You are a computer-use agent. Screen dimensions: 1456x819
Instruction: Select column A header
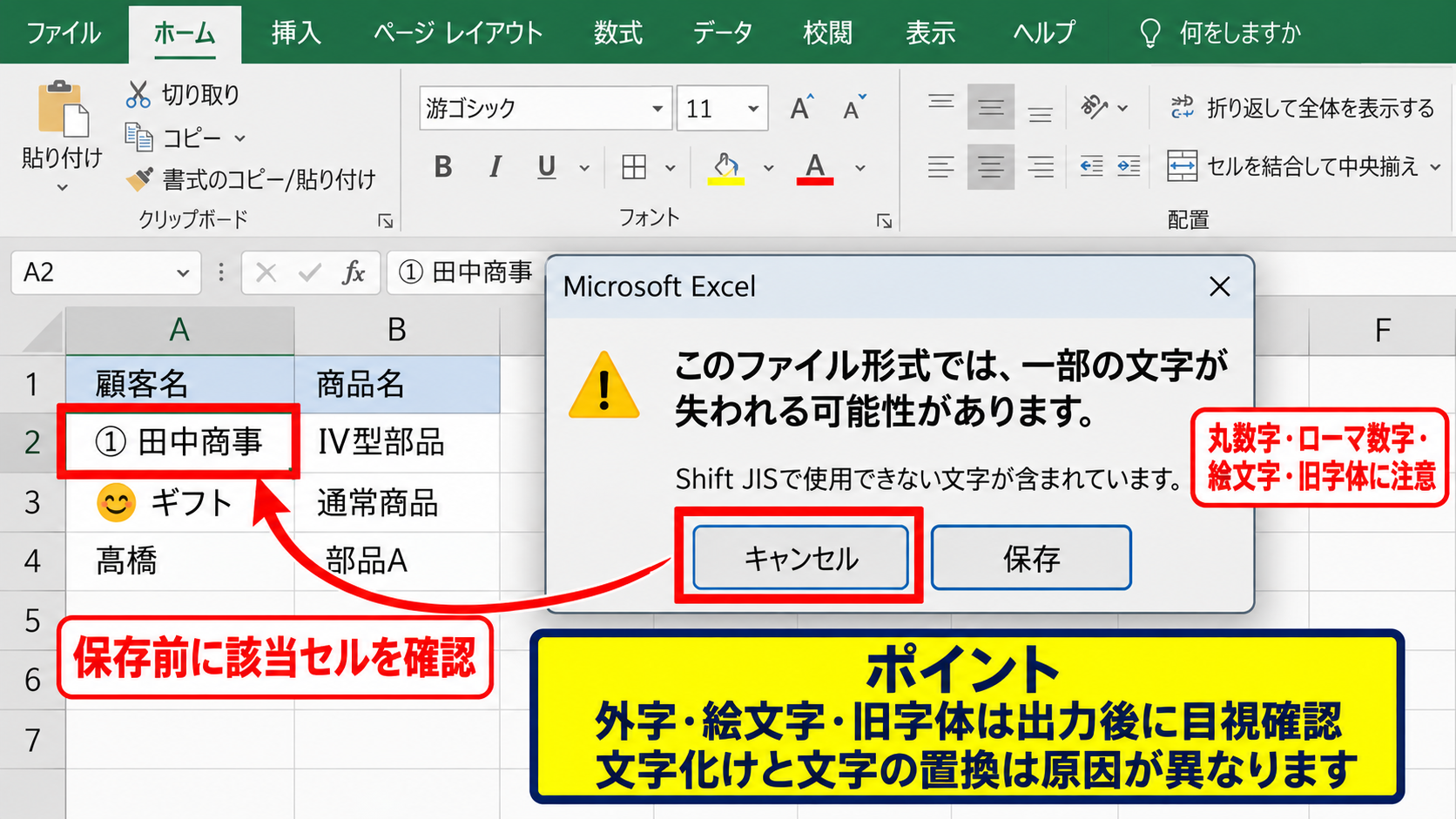179,330
